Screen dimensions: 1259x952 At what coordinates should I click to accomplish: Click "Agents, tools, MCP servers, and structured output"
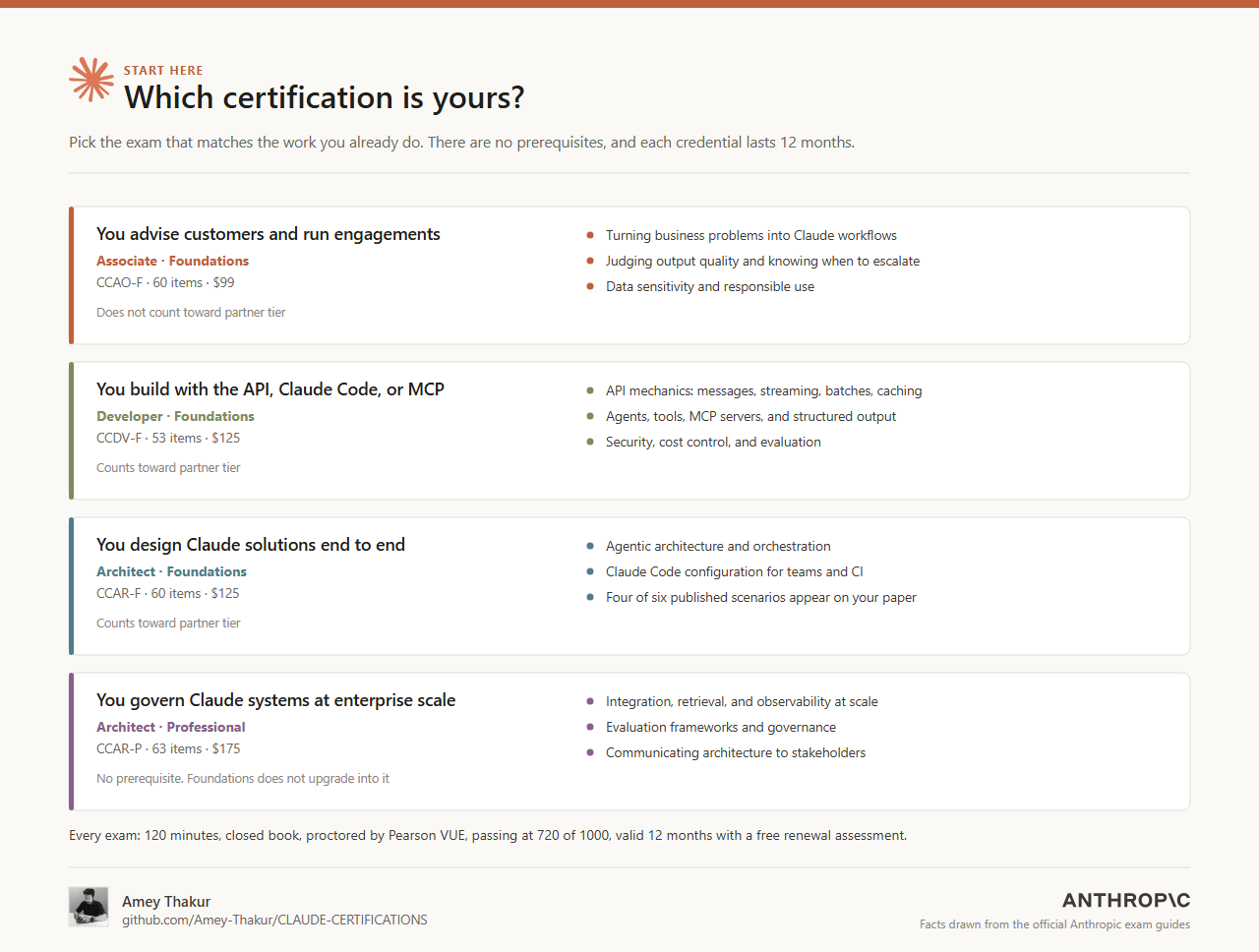pyautogui.click(x=751, y=417)
